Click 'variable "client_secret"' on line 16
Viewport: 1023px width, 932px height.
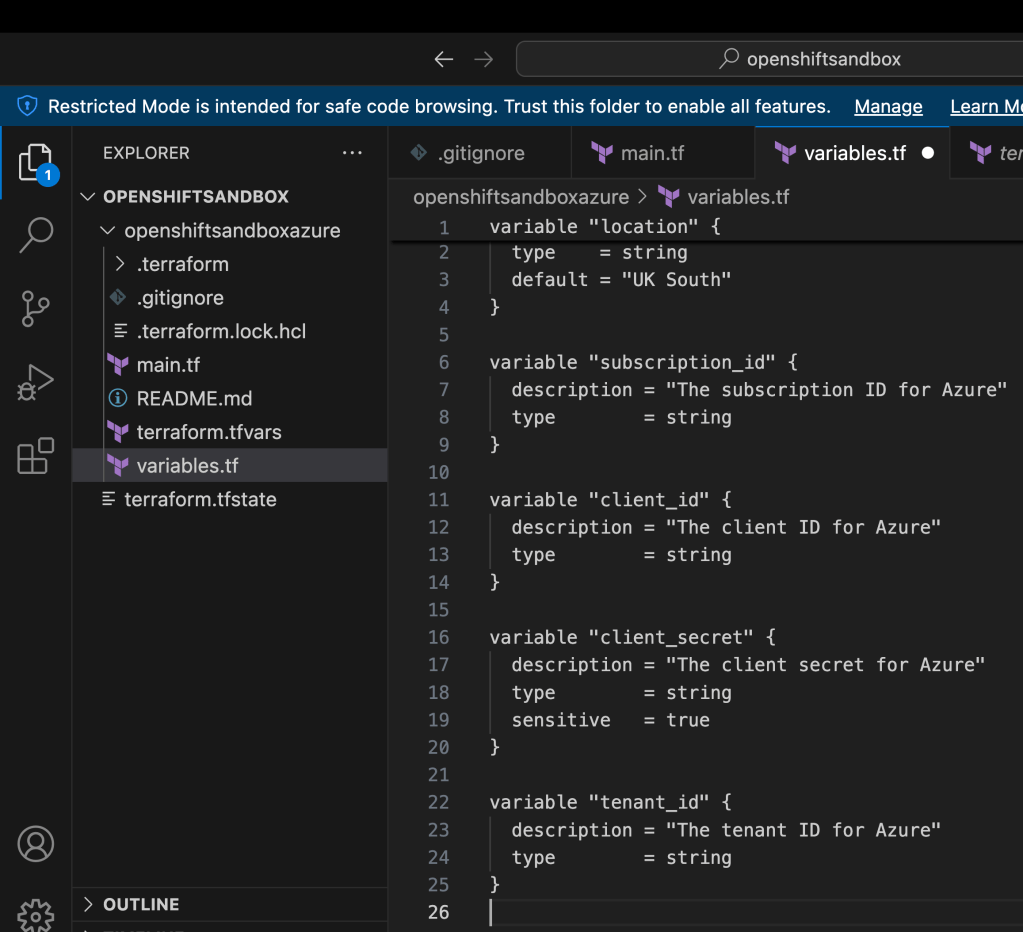click(621, 637)
